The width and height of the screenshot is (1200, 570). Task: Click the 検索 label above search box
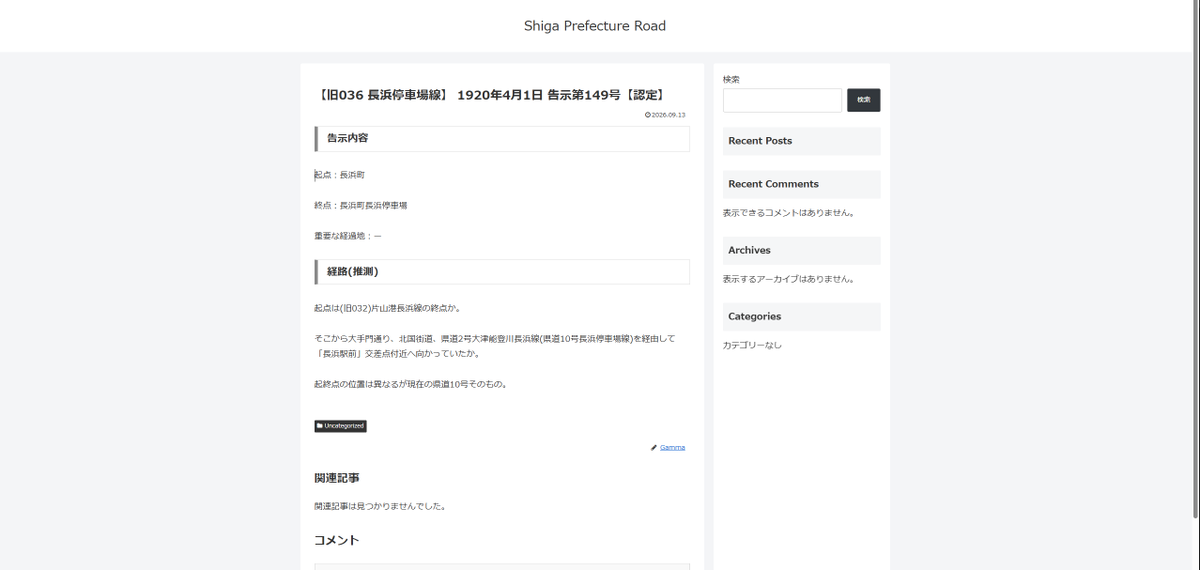[731, 79]
